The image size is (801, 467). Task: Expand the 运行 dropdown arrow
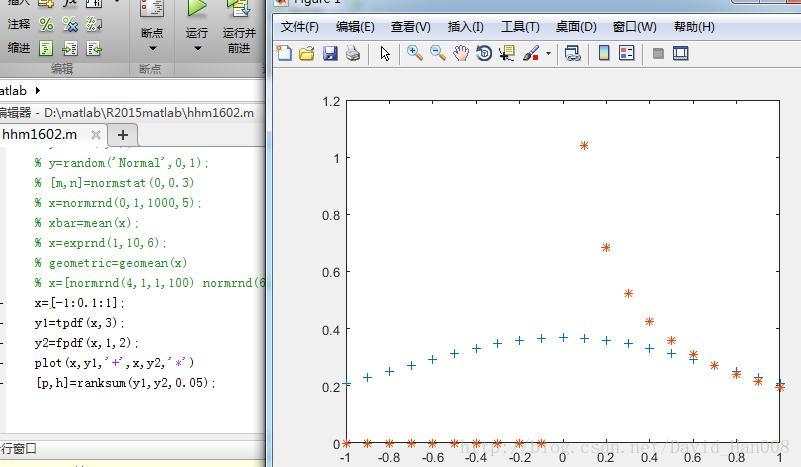coord(197,49)
